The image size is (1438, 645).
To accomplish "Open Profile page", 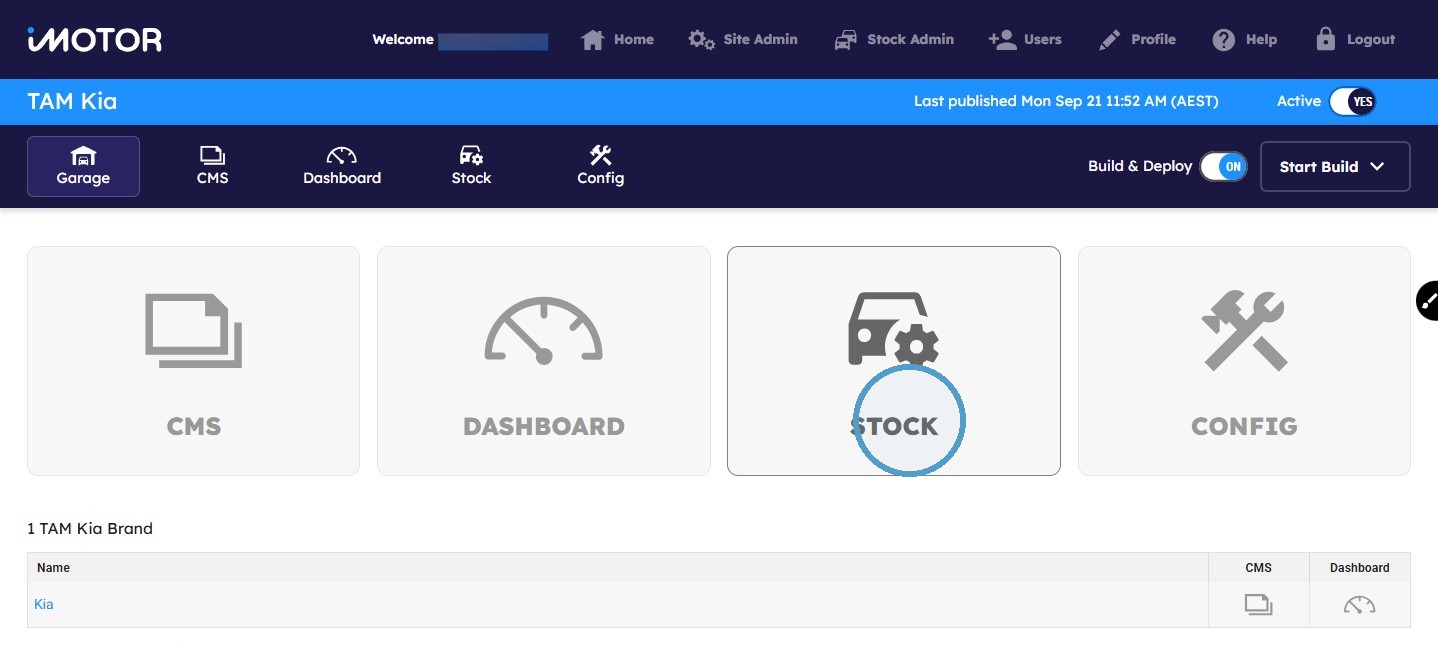I will click(x=1137, y=40).
